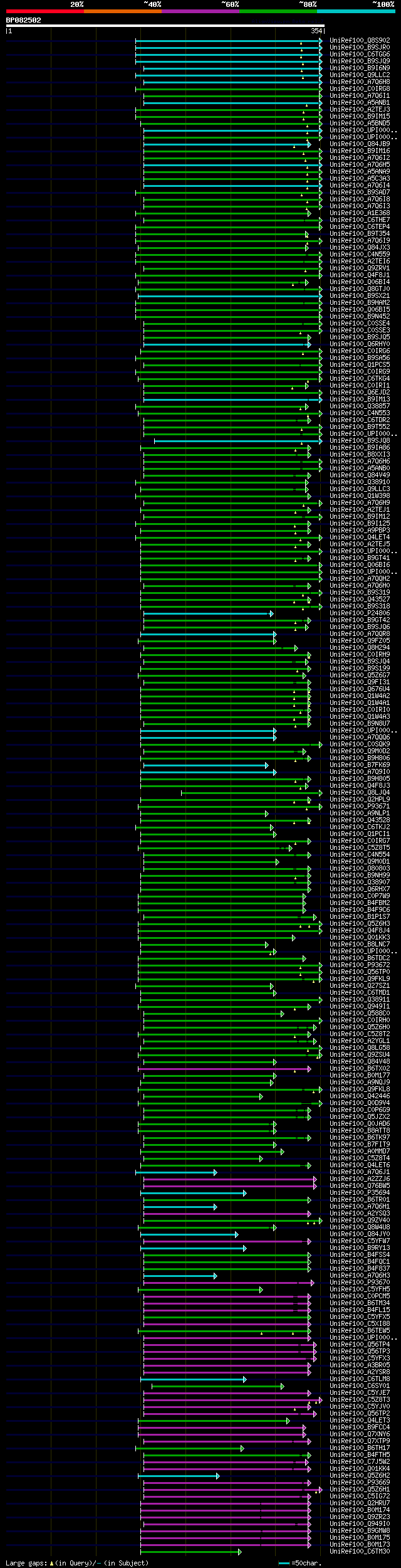Viewport: 401px width, 1568px height.
Task: Select UniRef100_A7Q6H8 label
Action: tap(360, 82)
